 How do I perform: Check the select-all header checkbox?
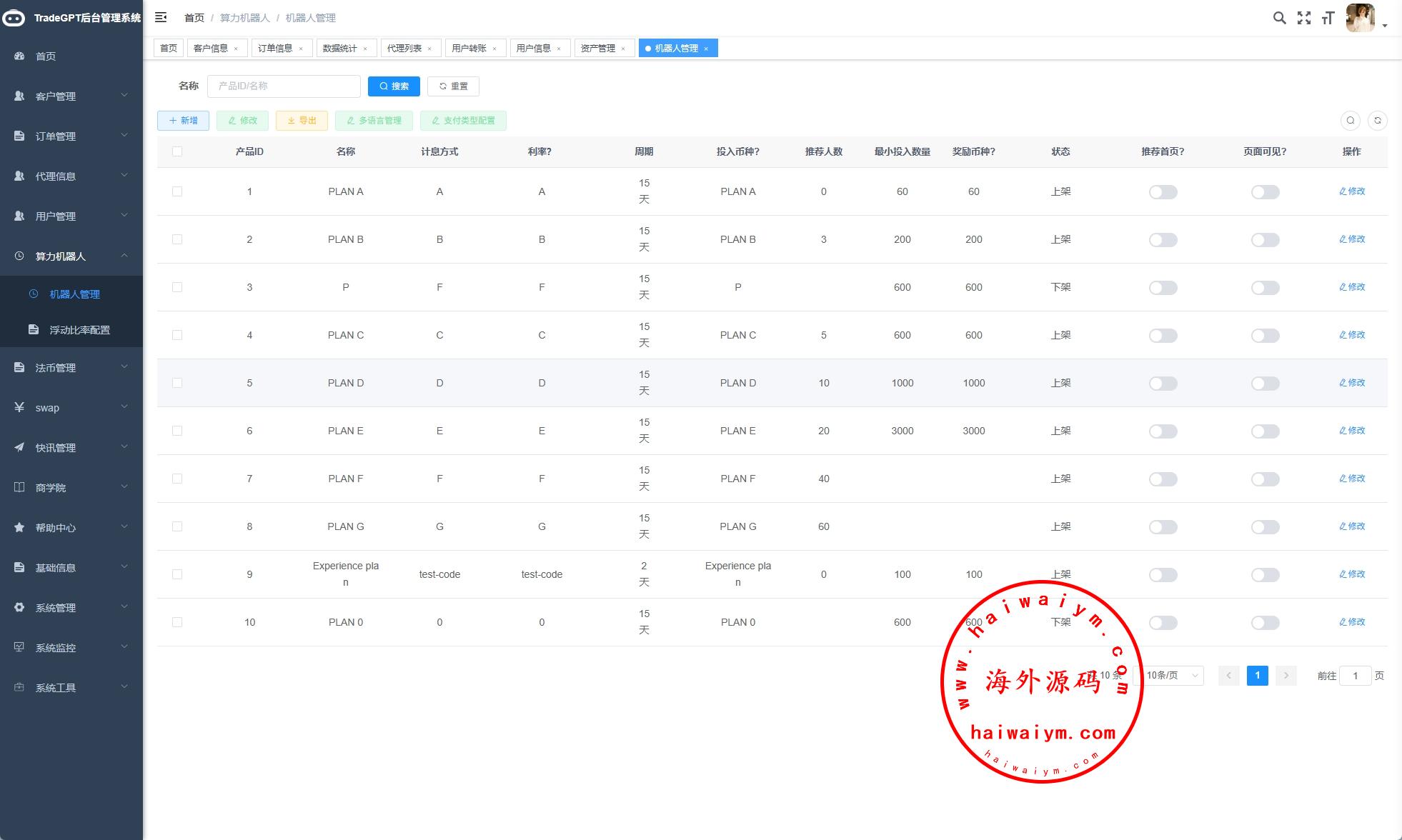click(177, 151)
